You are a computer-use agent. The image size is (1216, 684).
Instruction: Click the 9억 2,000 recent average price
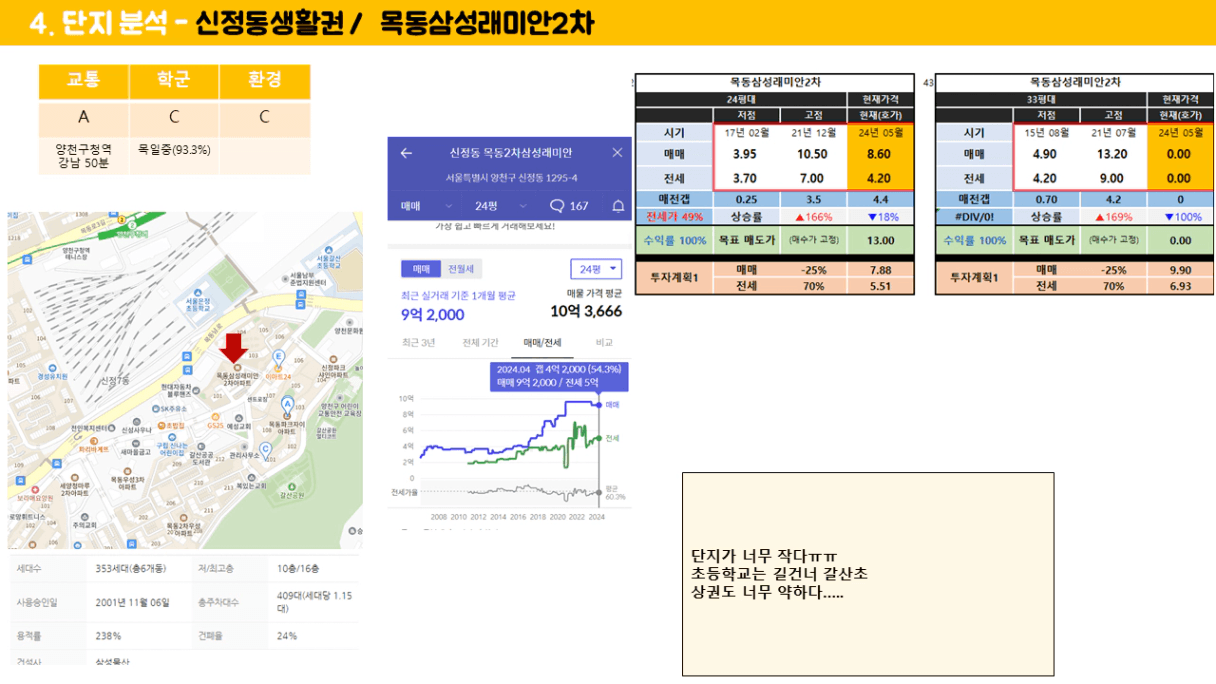(433, 314)
